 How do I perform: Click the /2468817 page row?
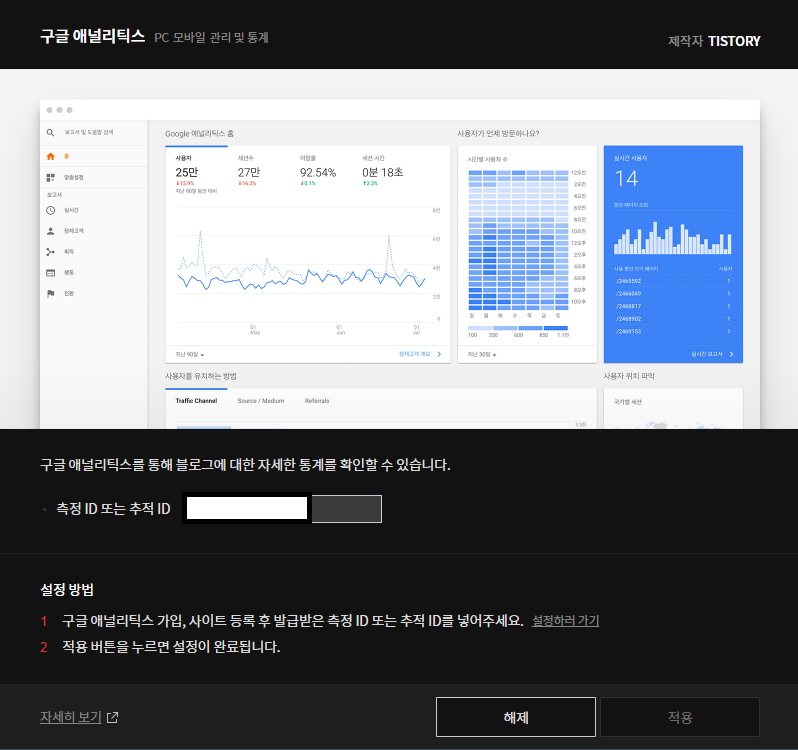673,306
